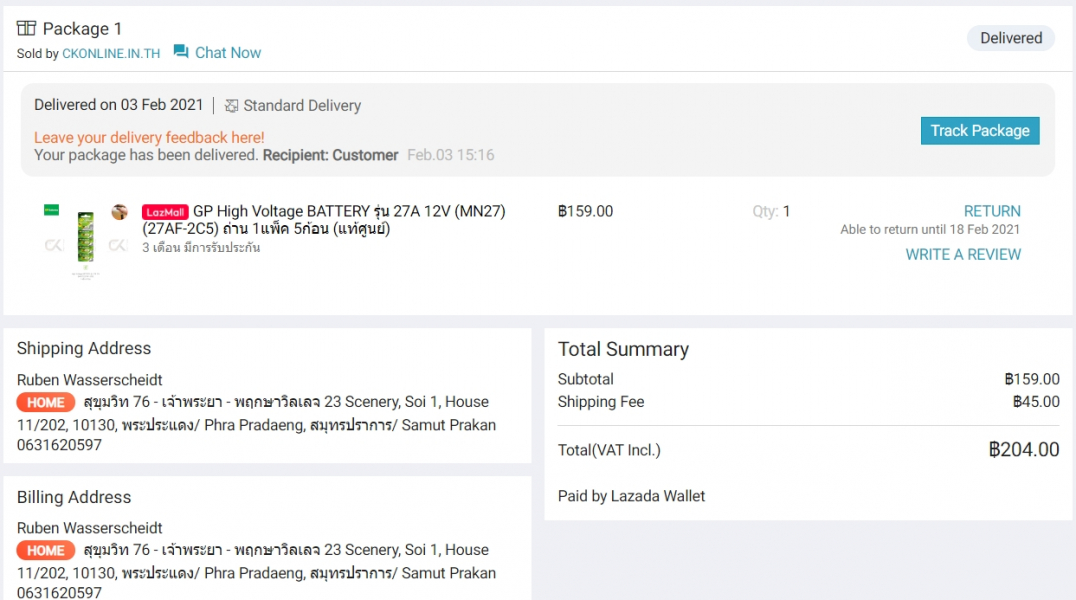Click the Subtotal amount ฿159.00

point(1032,379)
